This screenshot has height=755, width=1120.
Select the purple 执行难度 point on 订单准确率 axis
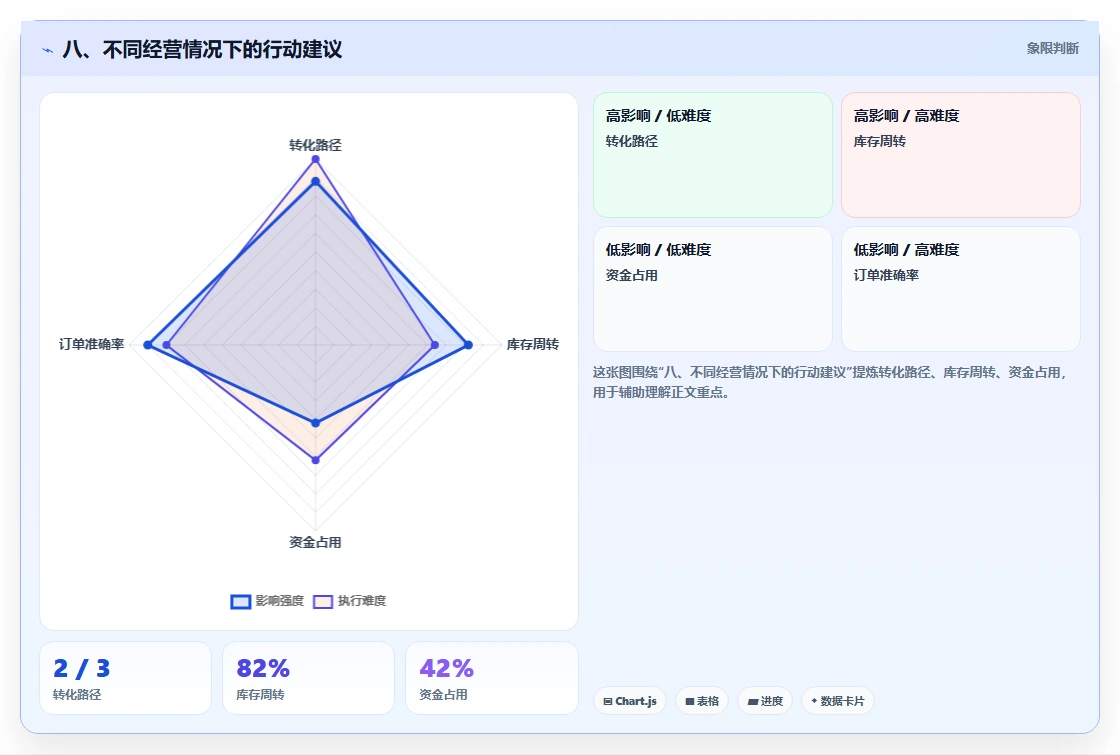166,345
